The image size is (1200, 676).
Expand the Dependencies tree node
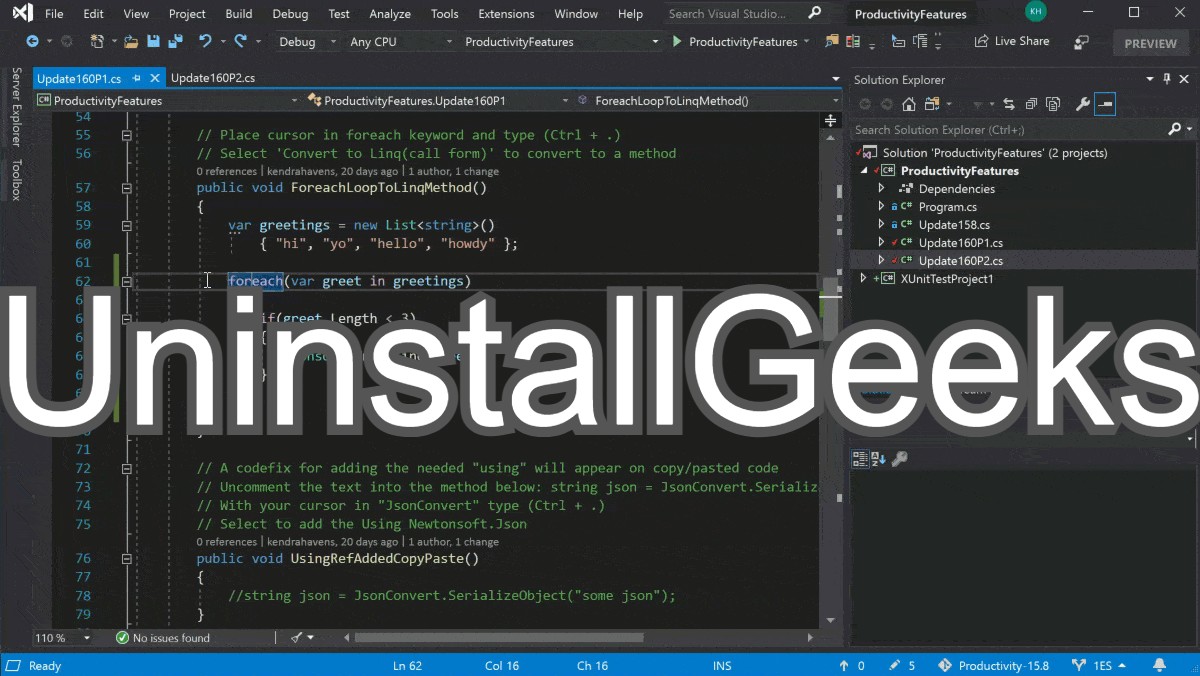(881, 188)
